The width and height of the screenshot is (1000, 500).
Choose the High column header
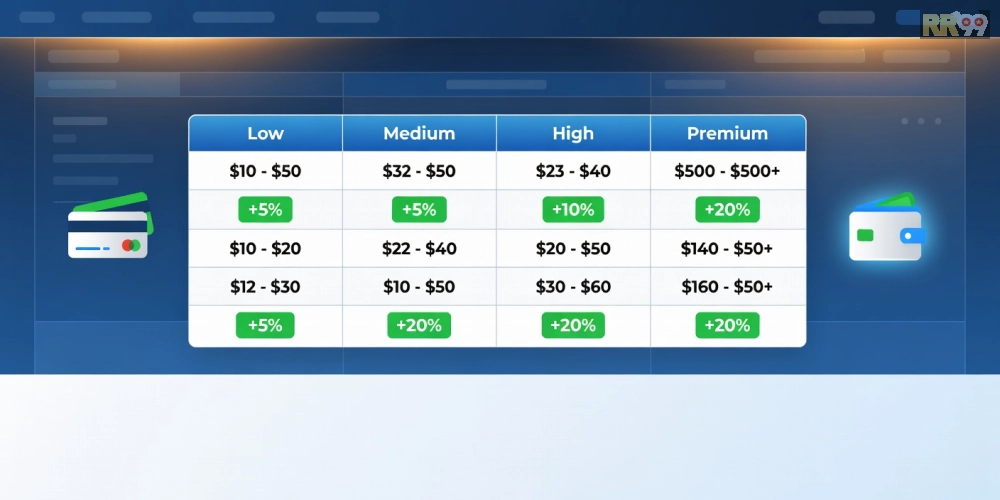coord(573,133)
